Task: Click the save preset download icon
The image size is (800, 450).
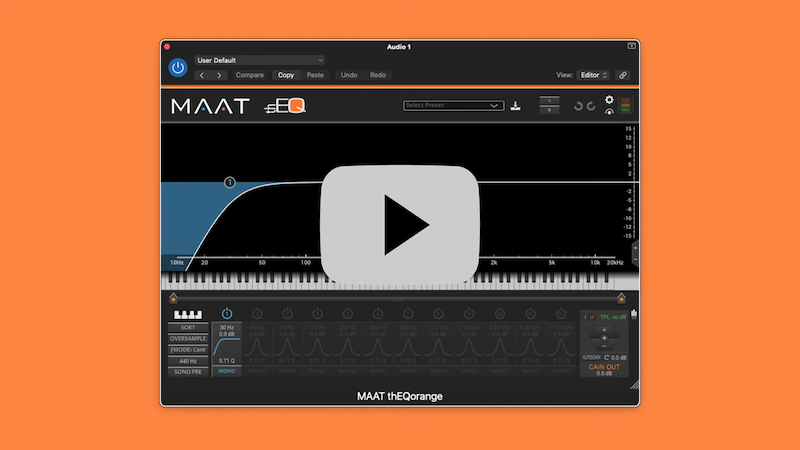Action: (516, 106)
